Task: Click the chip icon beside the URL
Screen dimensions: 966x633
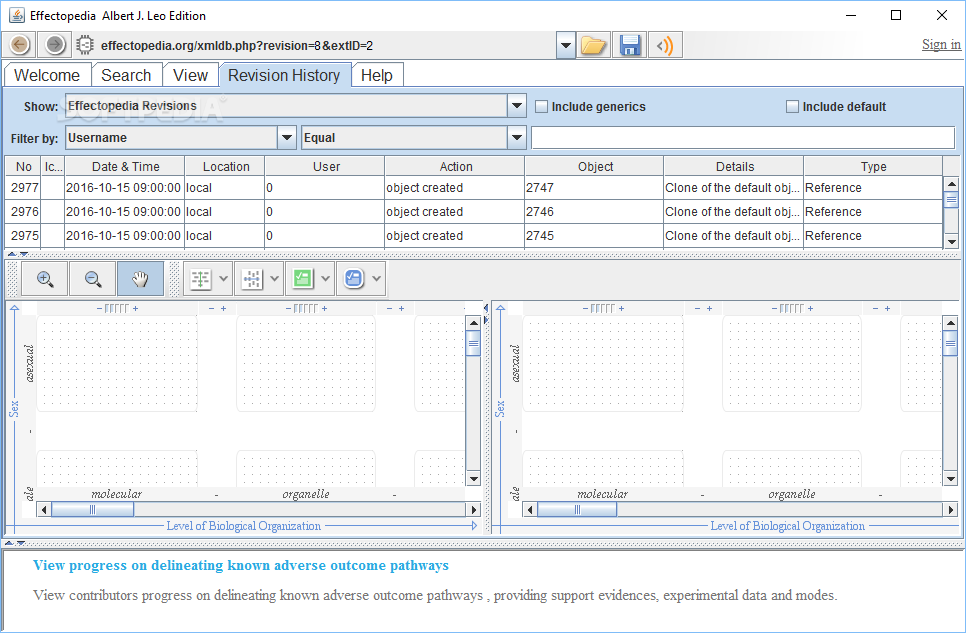Action: pos(84,45)
